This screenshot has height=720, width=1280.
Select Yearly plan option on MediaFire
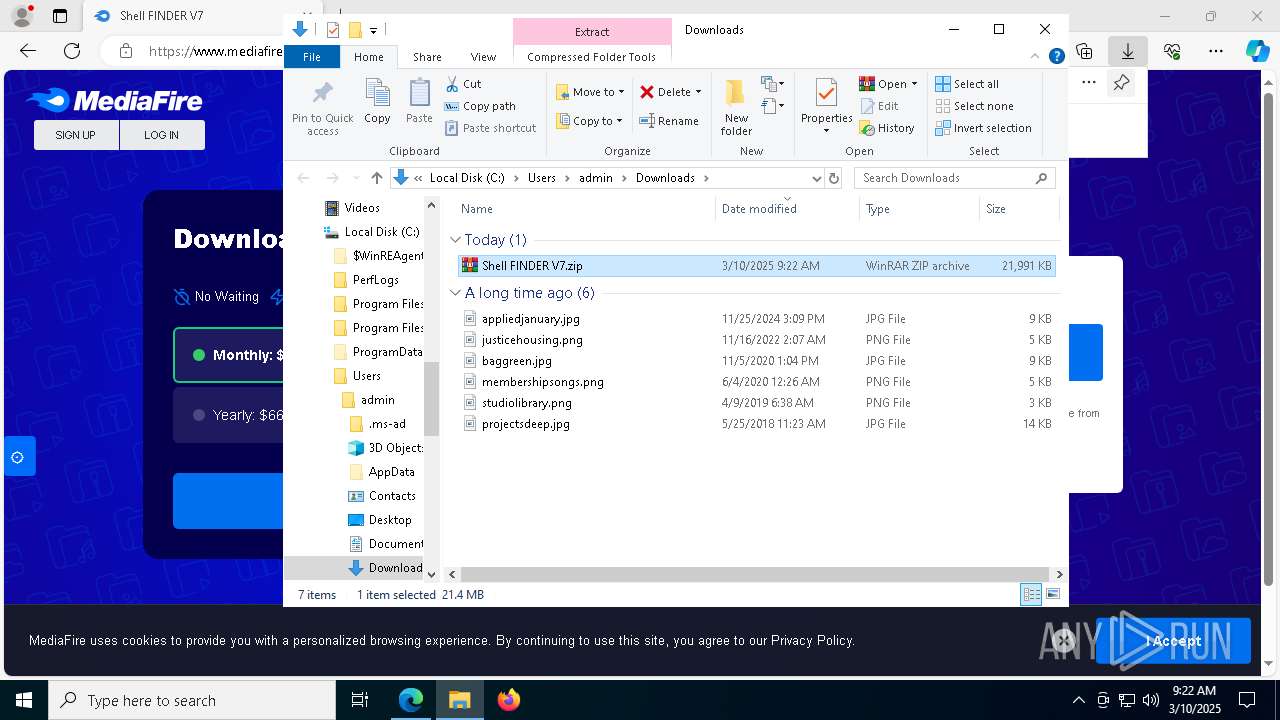coord(228,415)
